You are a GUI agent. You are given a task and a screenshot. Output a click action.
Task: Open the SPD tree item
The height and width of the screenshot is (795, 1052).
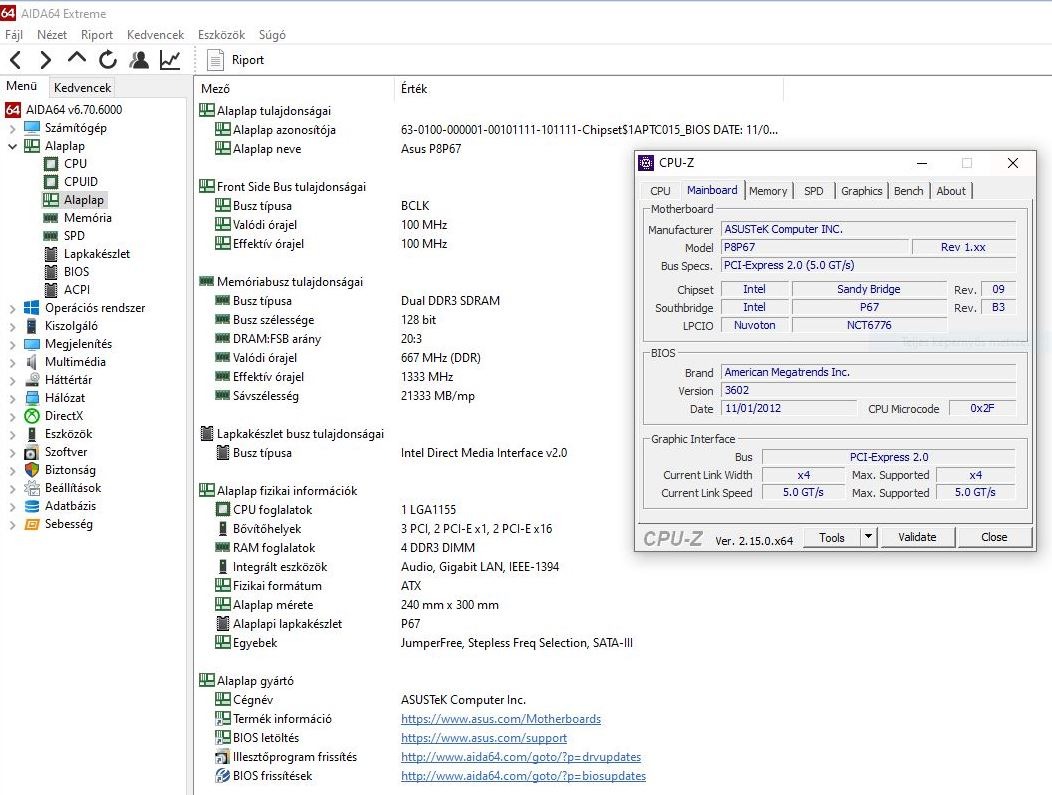[74, 236]
